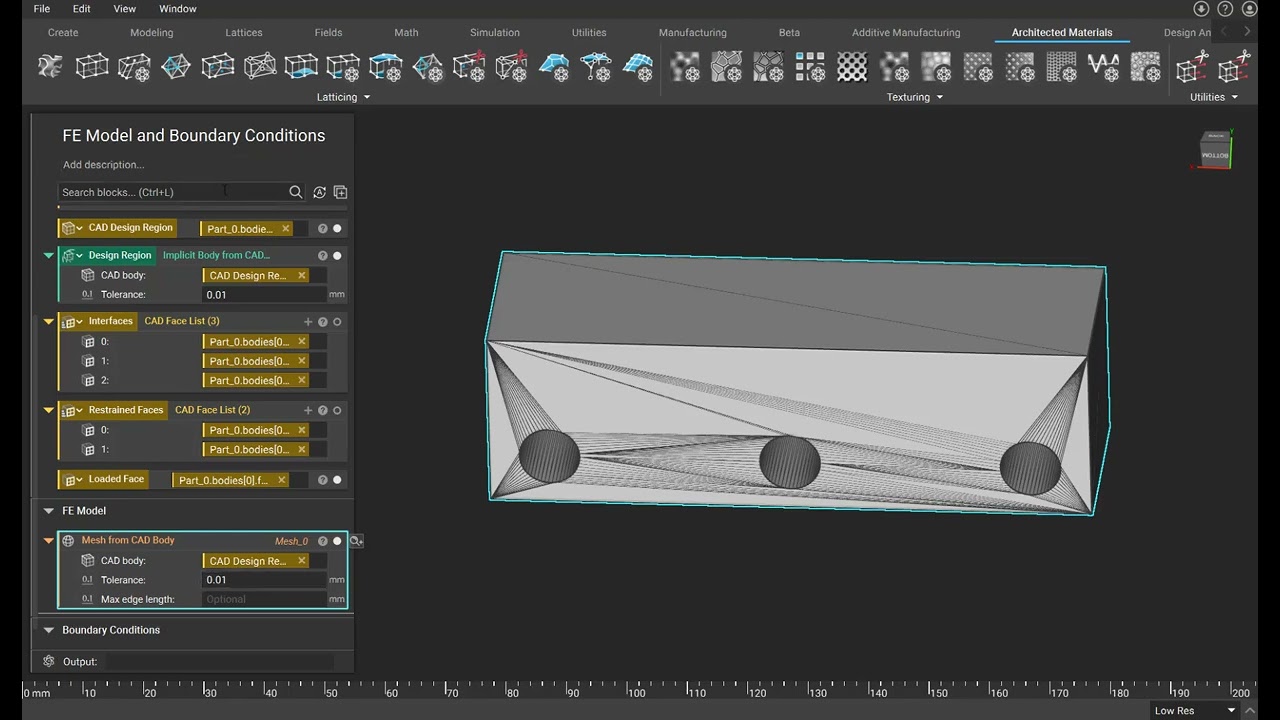
Task: Open the Edit menu
Action: 82,9
